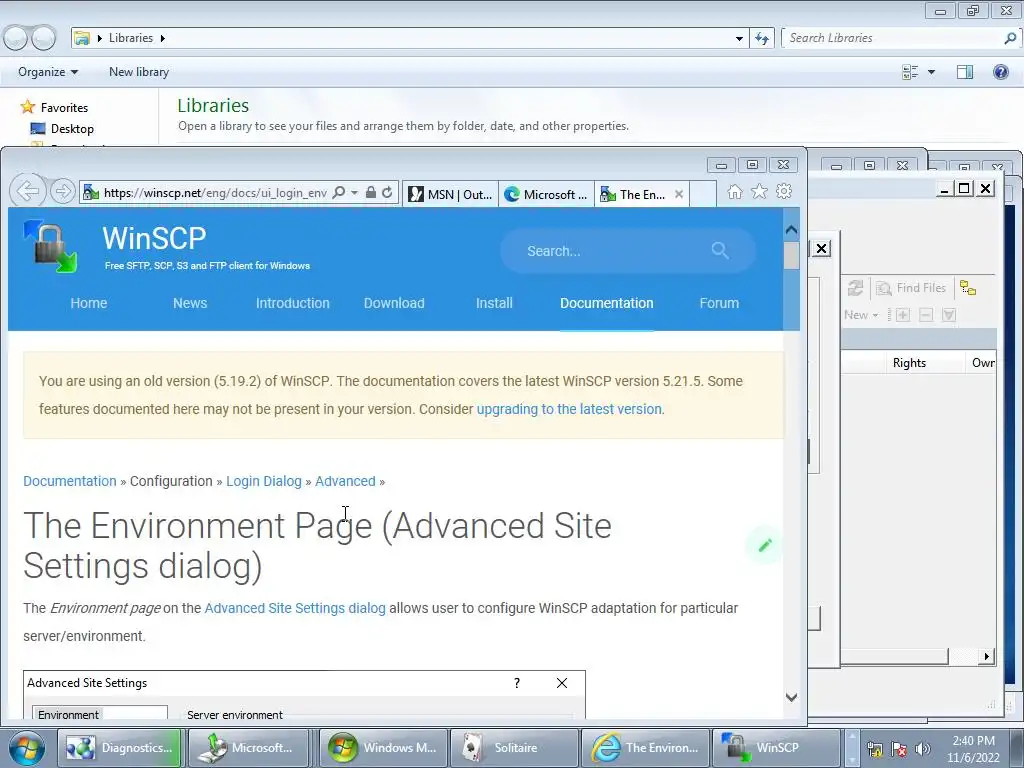Click the Documentation breadcrumb link
The image size is (1024, 768).
point(70,481)
